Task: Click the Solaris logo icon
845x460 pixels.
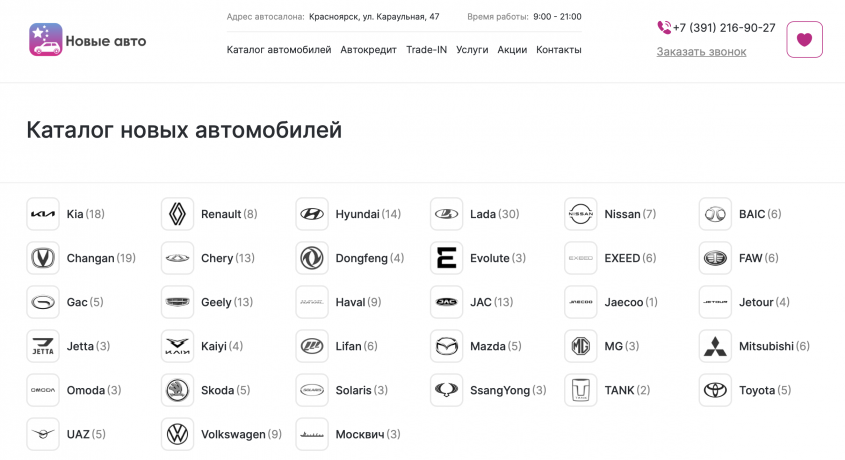Action: [312, 390]
